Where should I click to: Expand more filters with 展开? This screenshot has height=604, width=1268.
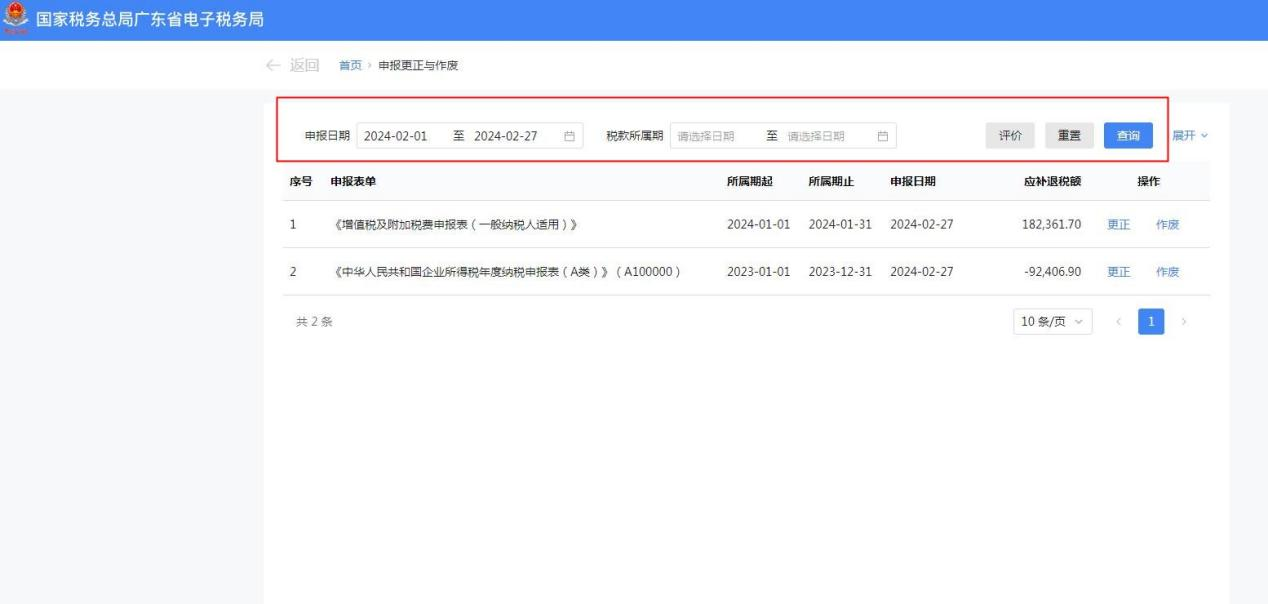[1190, 135]
